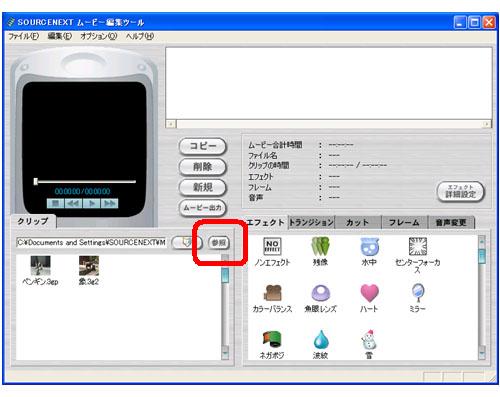
Task: Click the playback seek slider handle
Action: (x=36, y=182)
